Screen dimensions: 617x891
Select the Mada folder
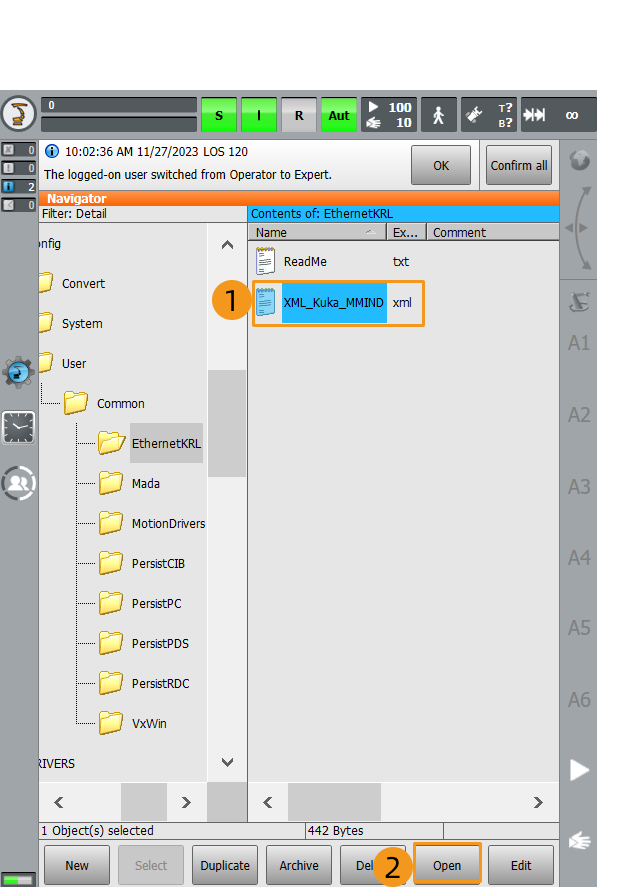pos(145,484)
